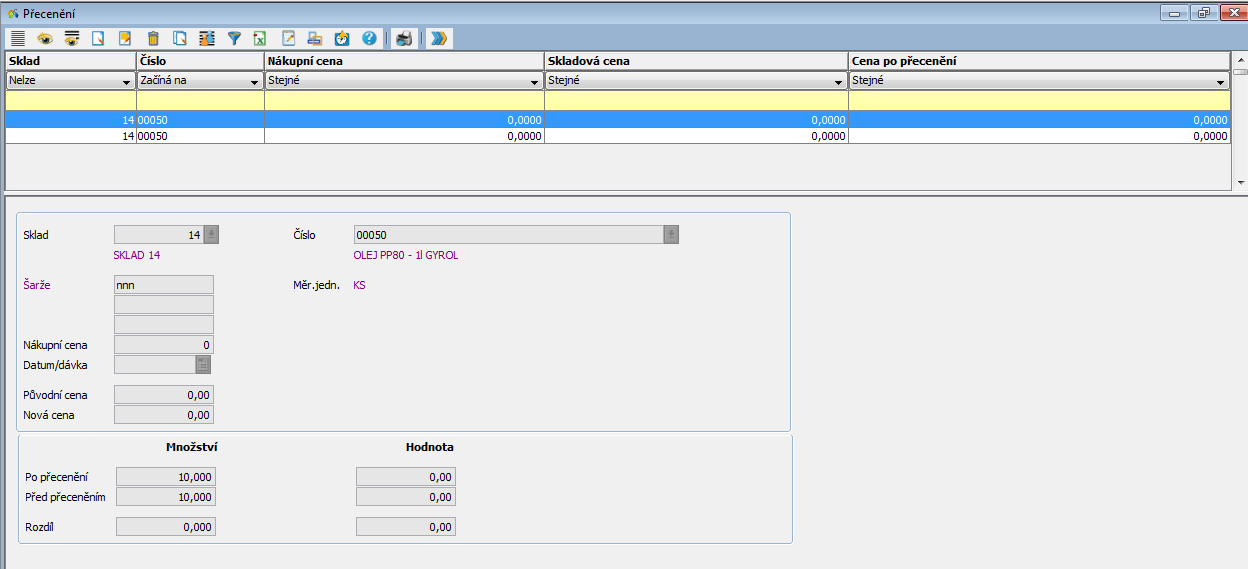Expand the Nákupní cena filter dropdown
Screen dimensions: 1248x569
pyautogui.click(x=535, y=82)
